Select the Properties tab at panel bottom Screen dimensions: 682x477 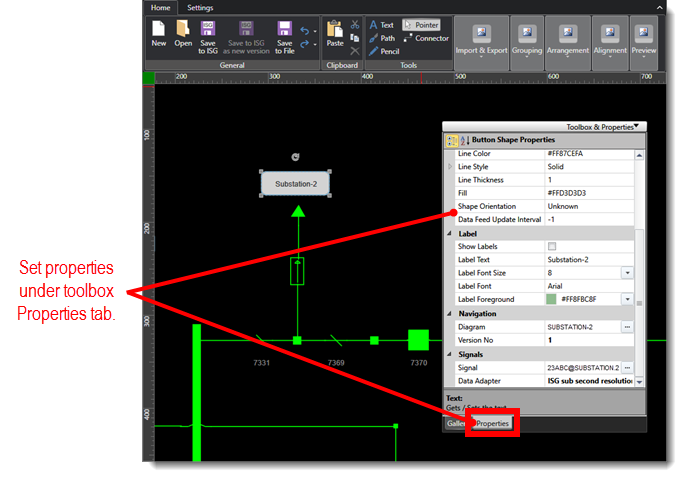(493, 424)
